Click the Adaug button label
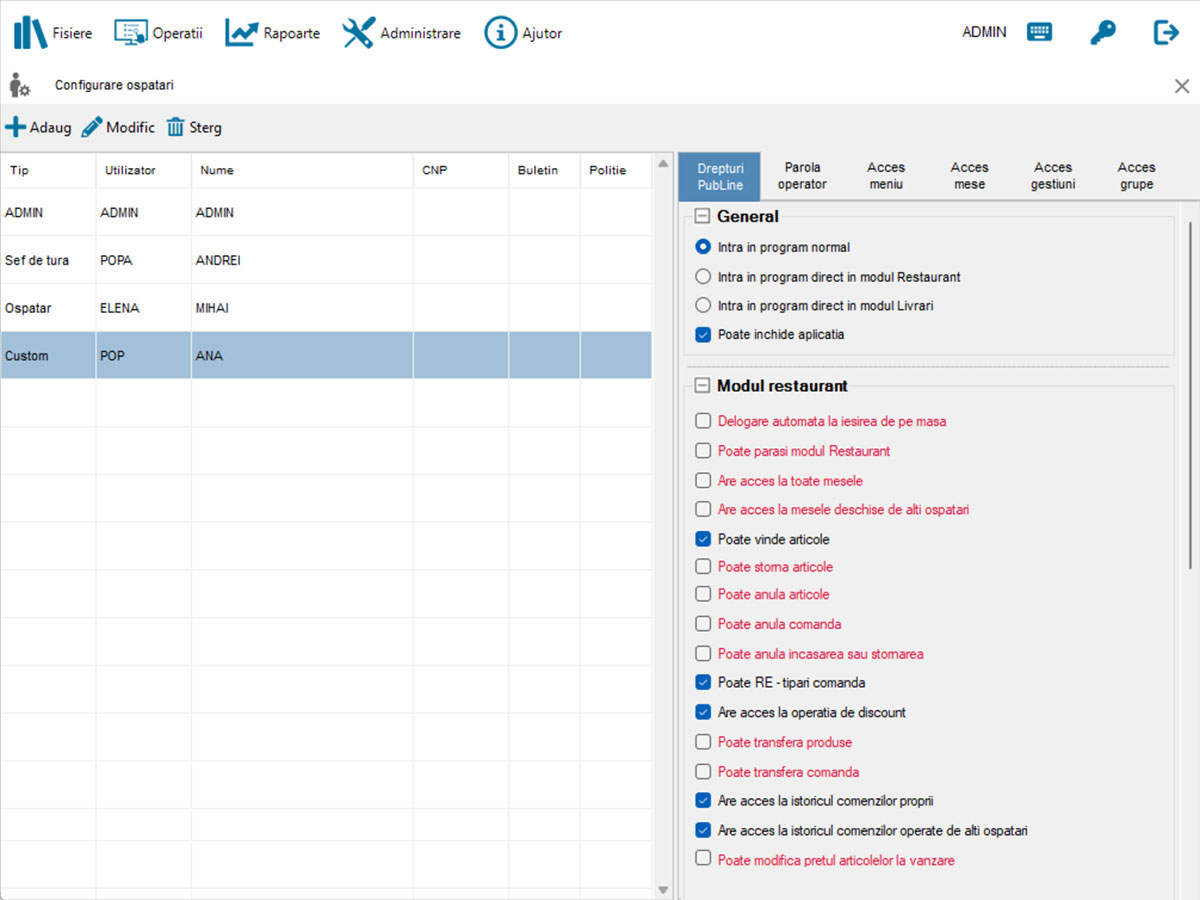Screen dimensions: 1200x900 [51, 127]
